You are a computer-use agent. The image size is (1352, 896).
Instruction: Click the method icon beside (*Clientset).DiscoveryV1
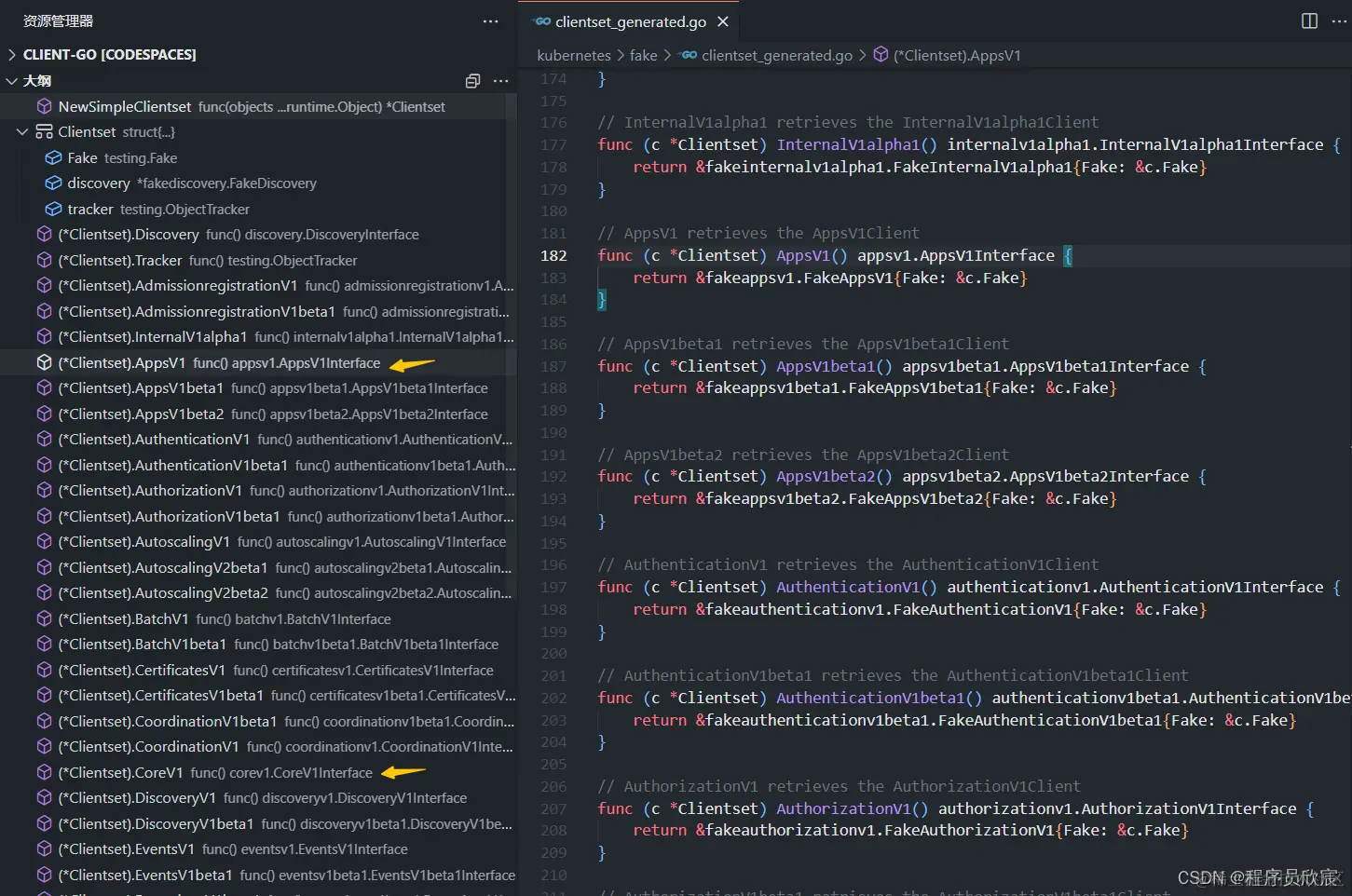[x=44, y=798]
